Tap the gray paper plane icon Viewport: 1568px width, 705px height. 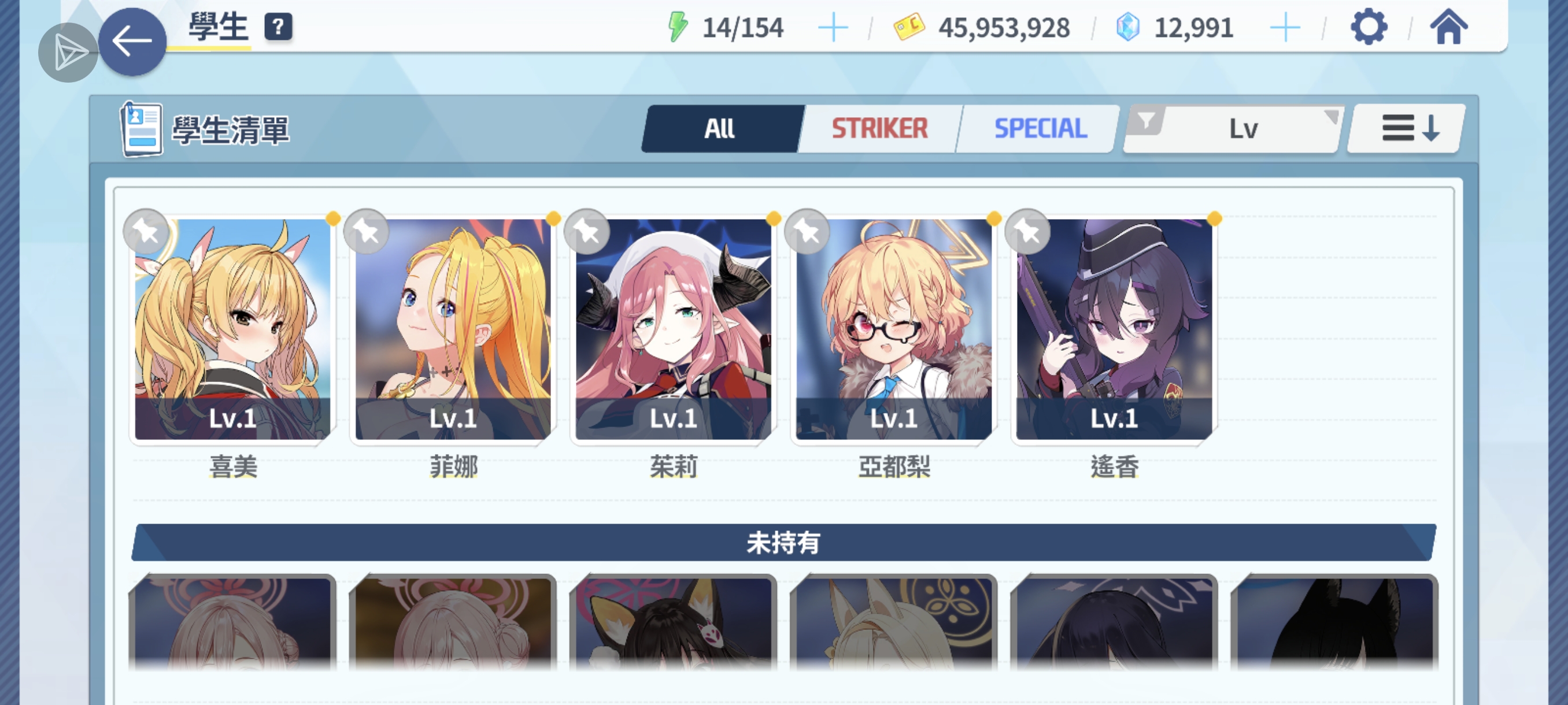point(68,53)
